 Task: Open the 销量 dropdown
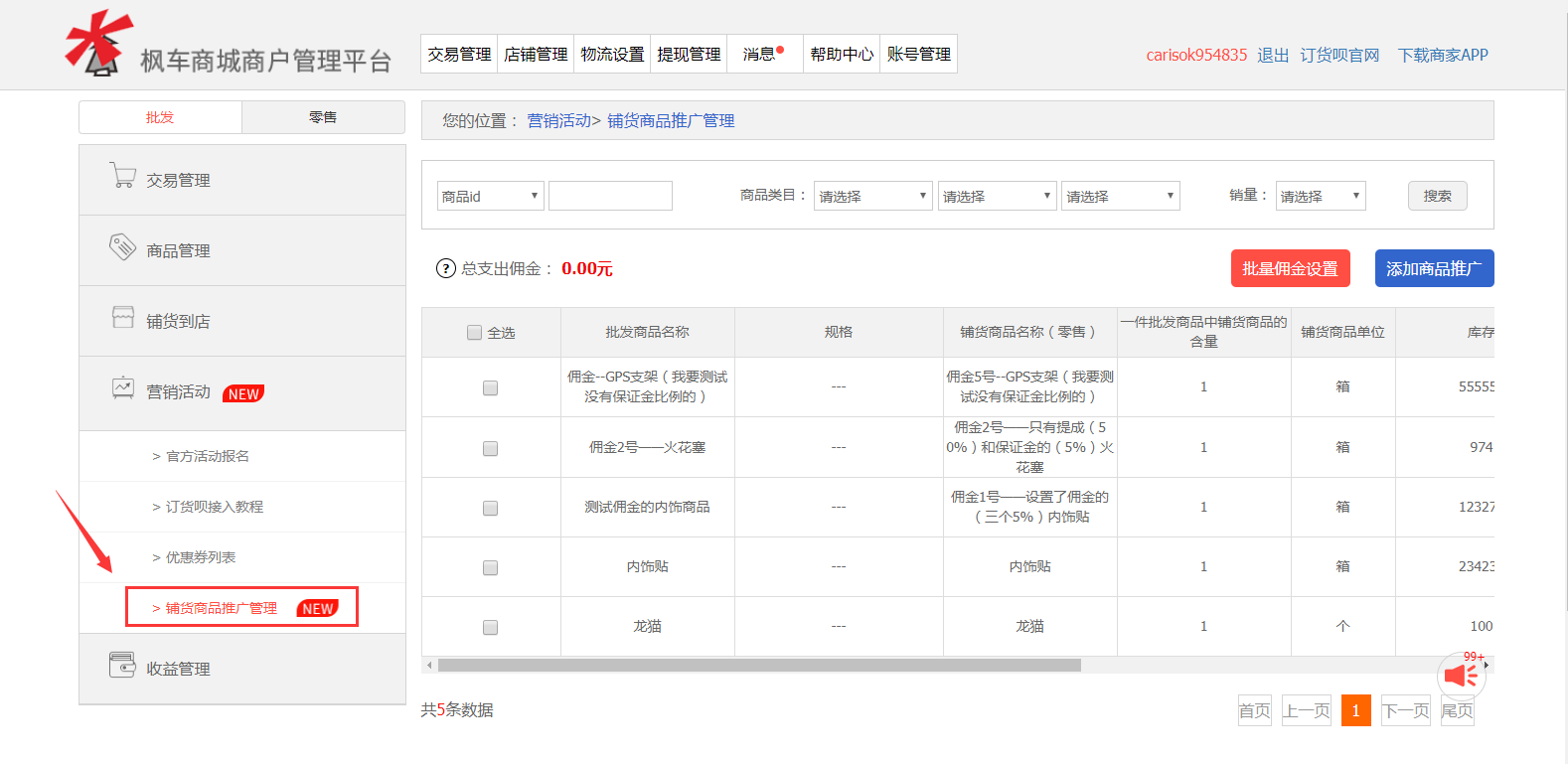(x=1321, y=196)
